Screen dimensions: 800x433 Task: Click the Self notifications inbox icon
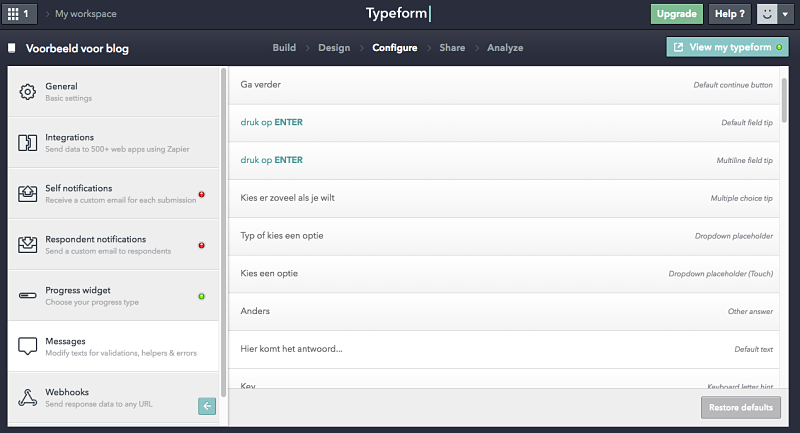point(28,194)
